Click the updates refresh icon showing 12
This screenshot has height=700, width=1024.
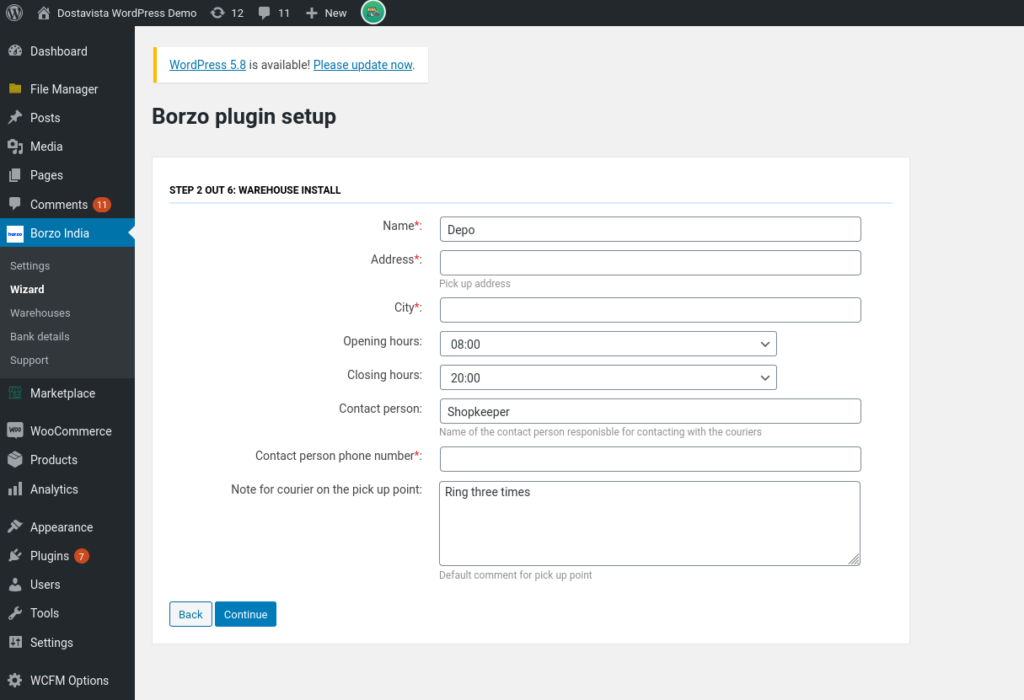[217, 13]
